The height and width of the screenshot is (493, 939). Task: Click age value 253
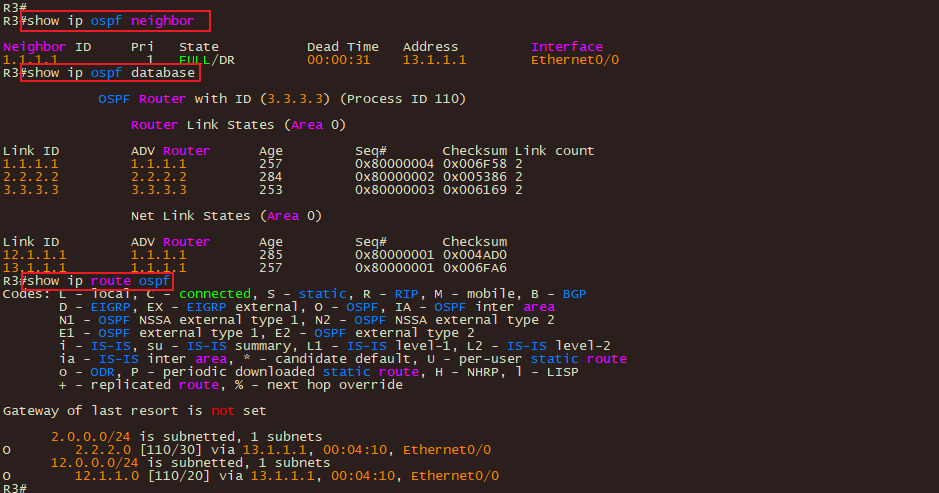[271, 190]
